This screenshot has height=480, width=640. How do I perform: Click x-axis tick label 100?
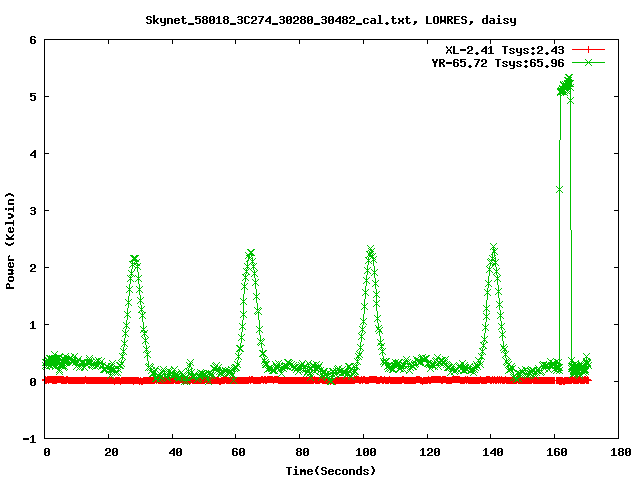coord(366,452)
